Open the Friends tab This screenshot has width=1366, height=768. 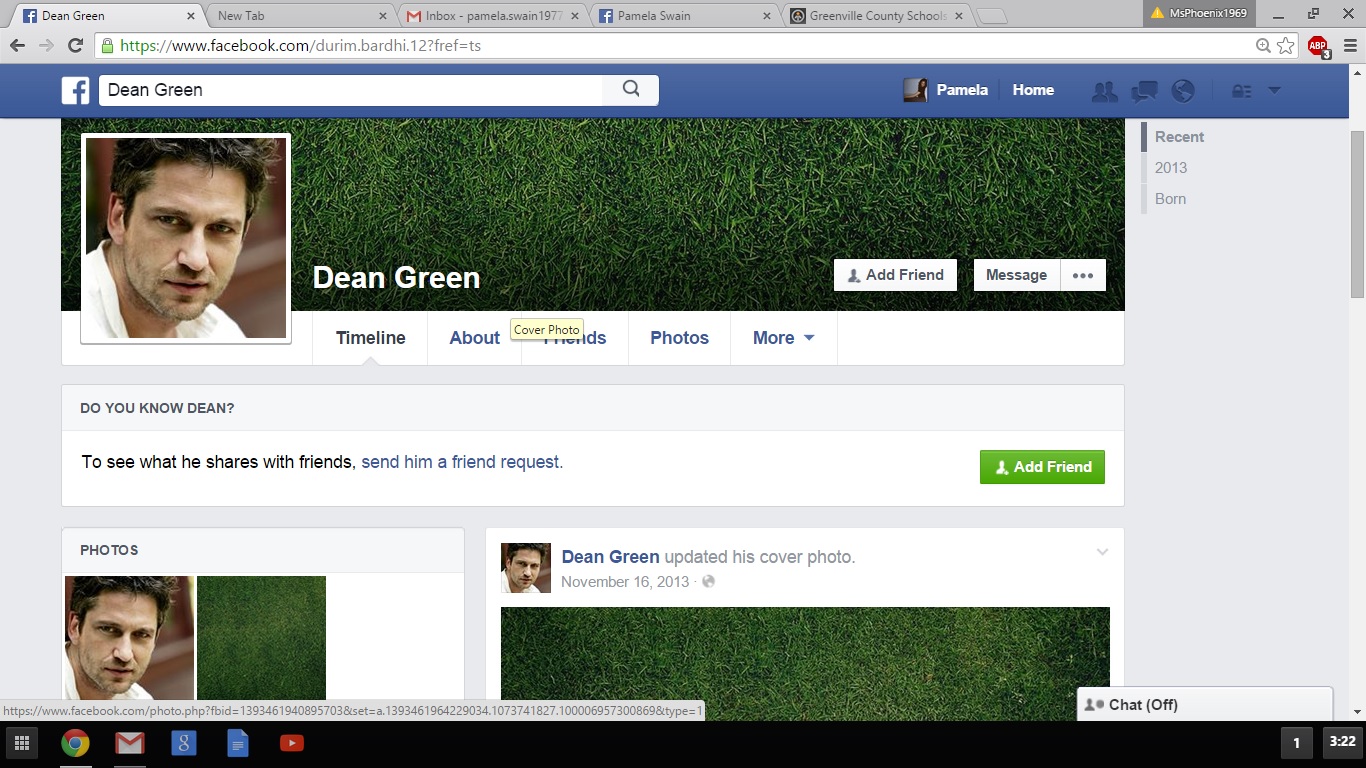click(575, 338)
